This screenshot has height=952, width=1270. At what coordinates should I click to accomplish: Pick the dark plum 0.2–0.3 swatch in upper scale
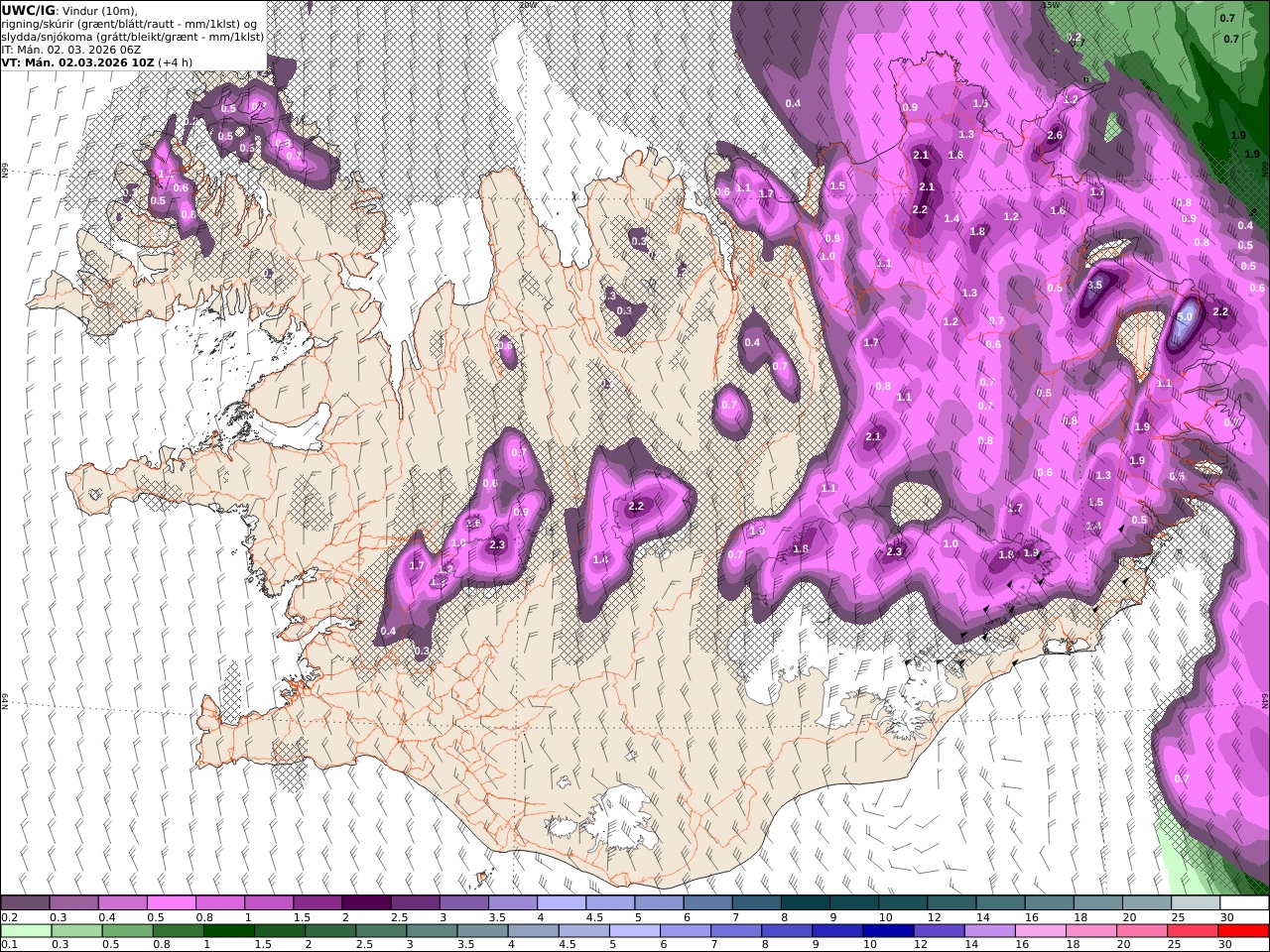tap(25, 902)
